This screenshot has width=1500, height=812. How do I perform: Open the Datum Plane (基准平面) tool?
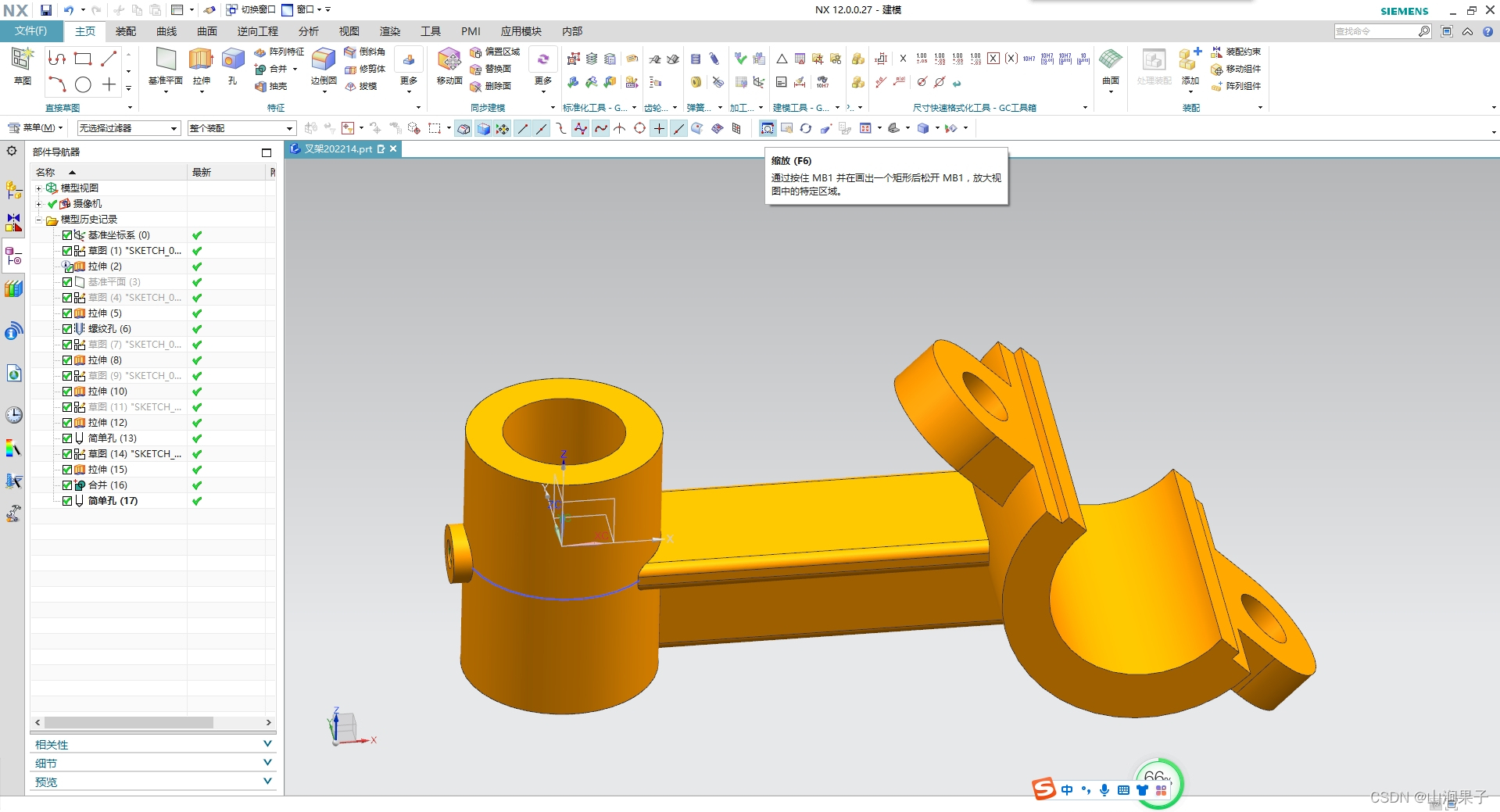[166, 67]
